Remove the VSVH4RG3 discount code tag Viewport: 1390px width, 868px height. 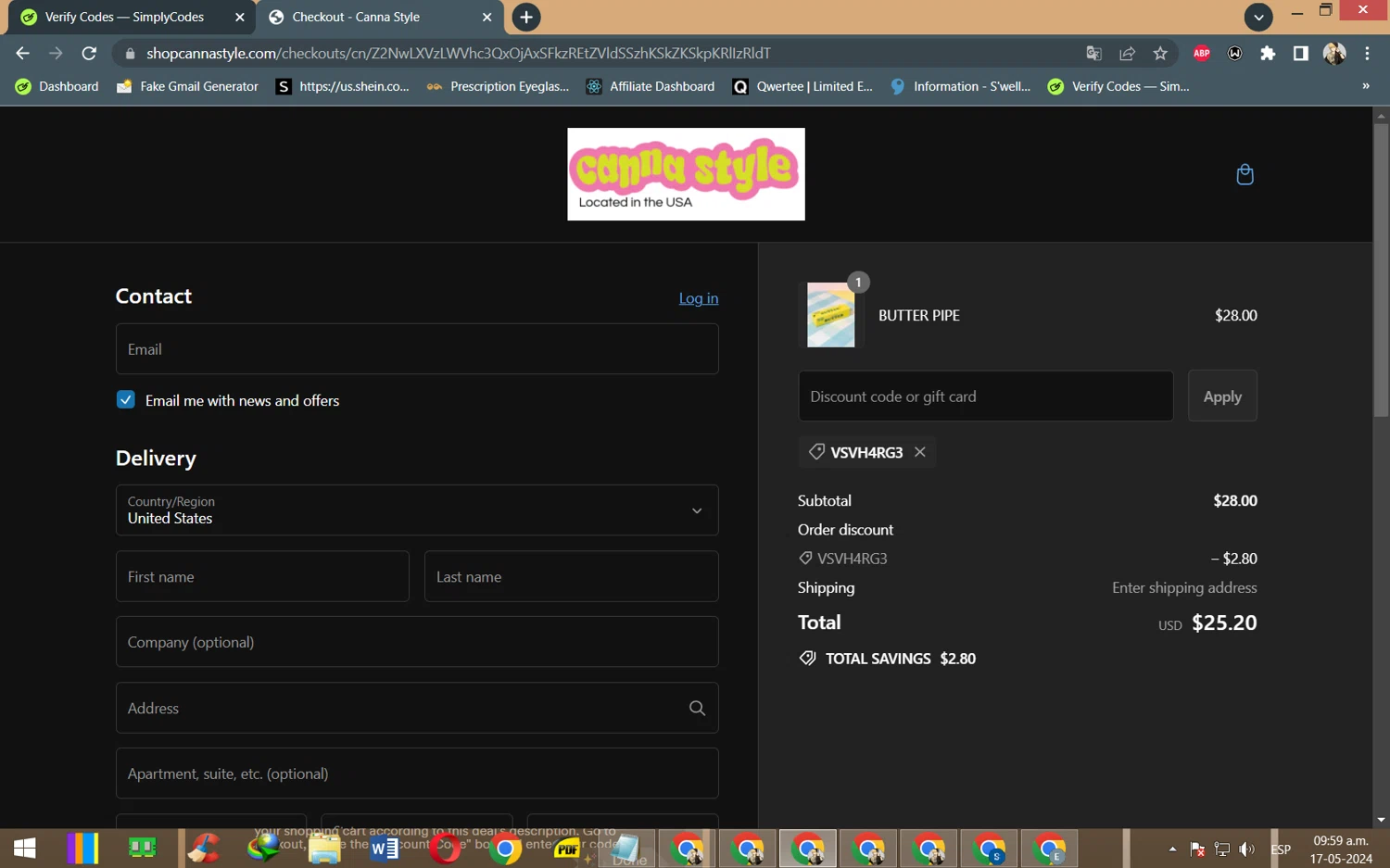coord(919,452)
